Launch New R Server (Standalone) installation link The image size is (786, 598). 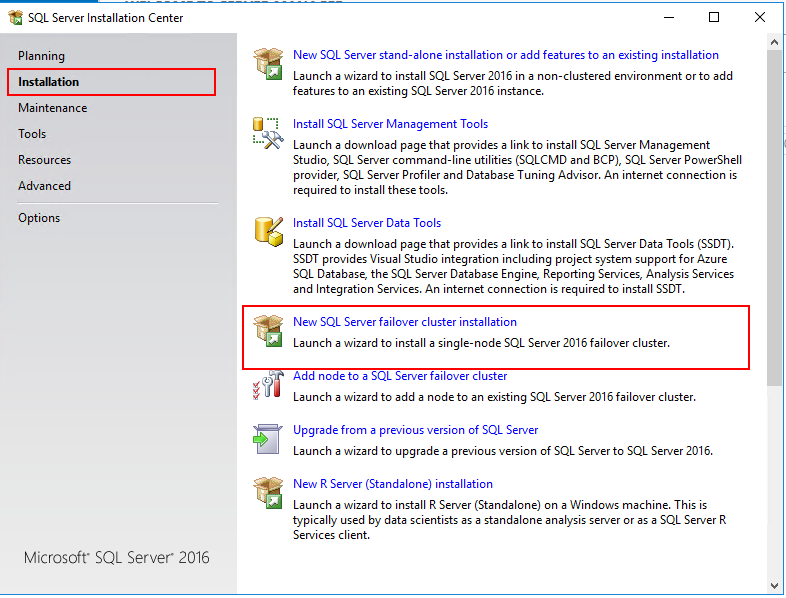point(393,484)
